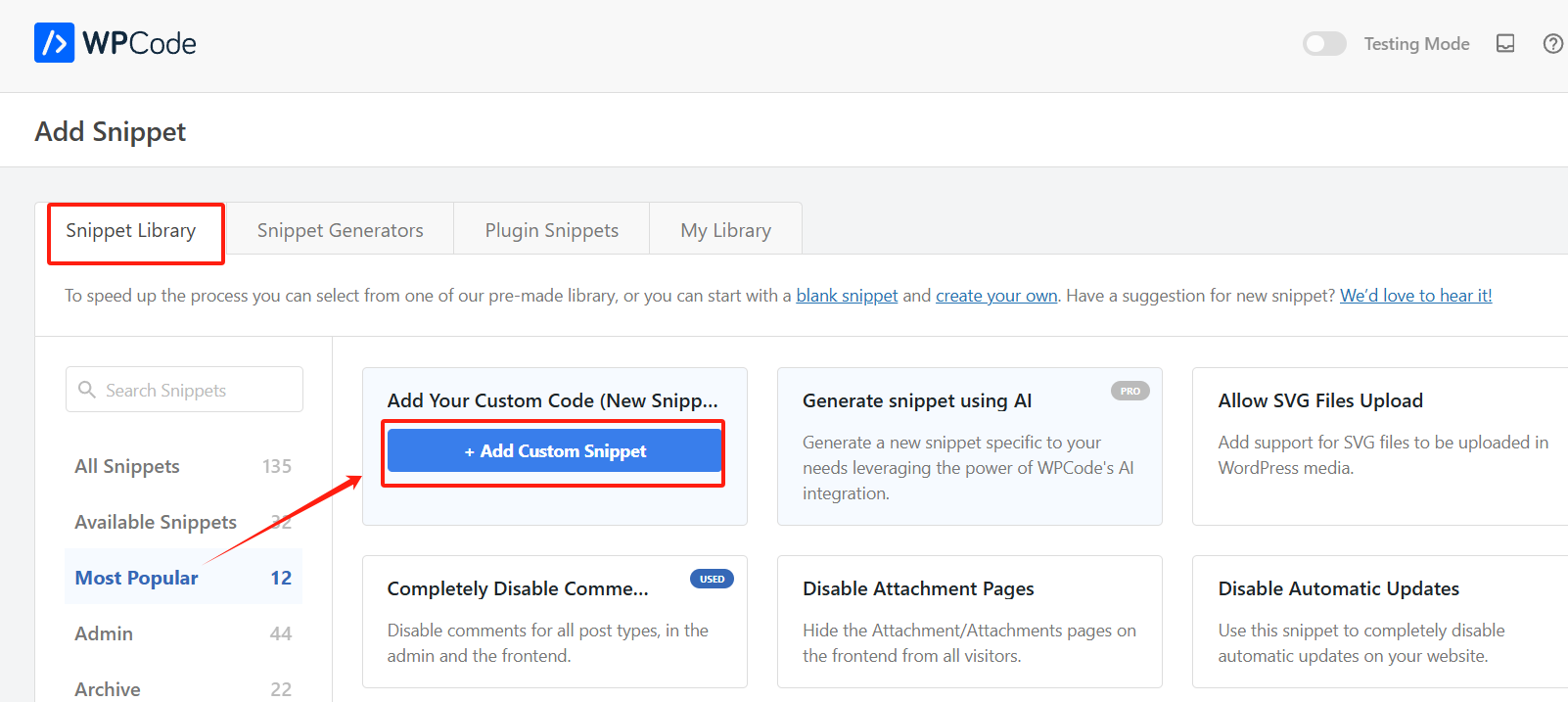
Task: Open the Disable Attachment Pages snippet card
Action: pos(969,622)
